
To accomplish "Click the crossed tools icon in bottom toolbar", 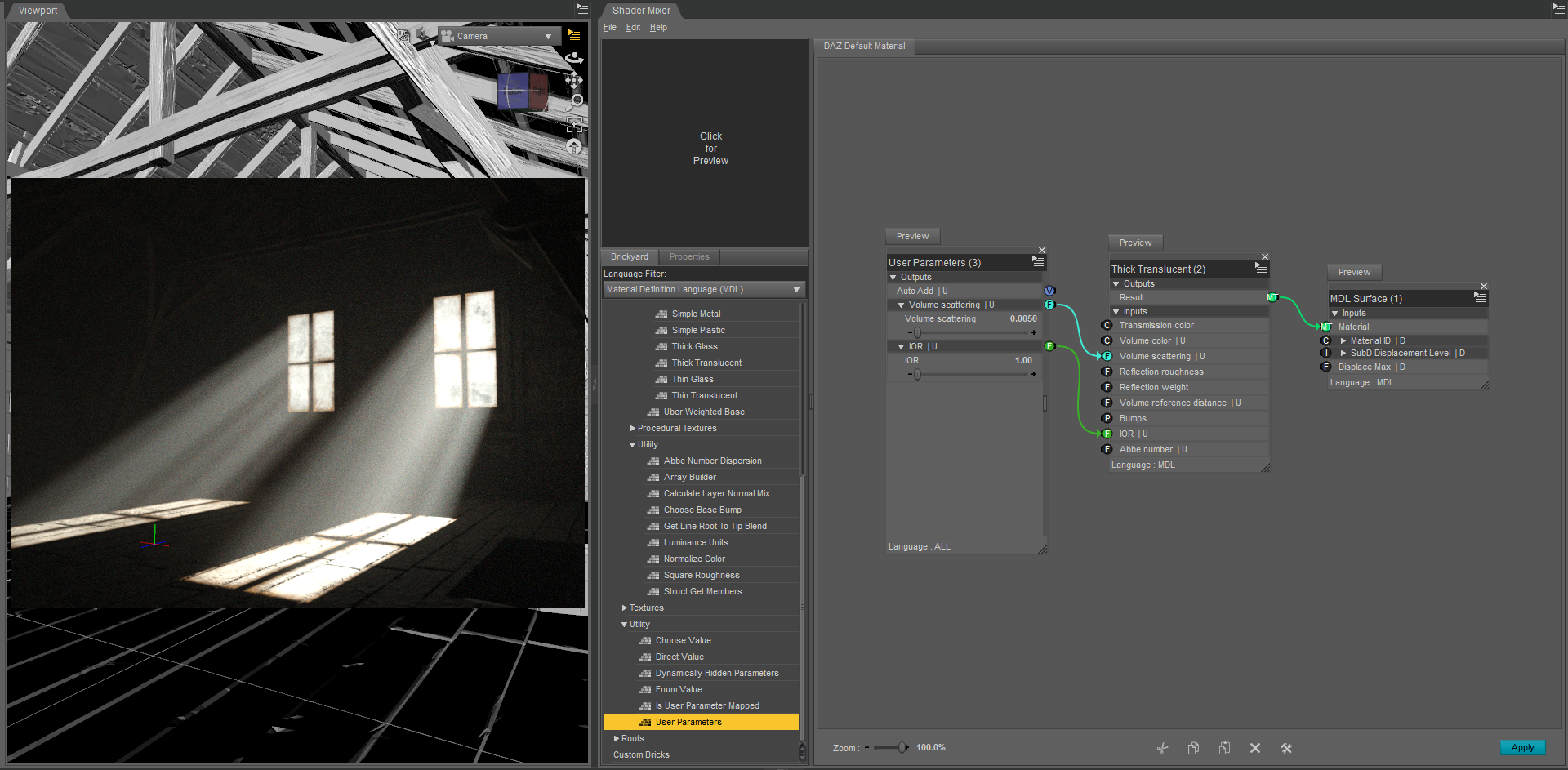I will (x=1286, y=748).
